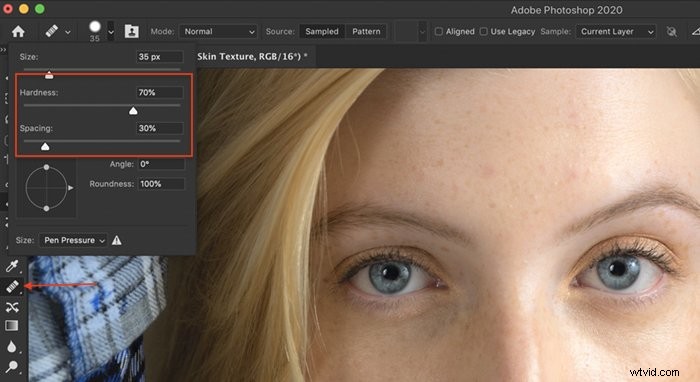Go to the Photoshop Home screen
Screen dimensions: 700x382
[18, 32]
